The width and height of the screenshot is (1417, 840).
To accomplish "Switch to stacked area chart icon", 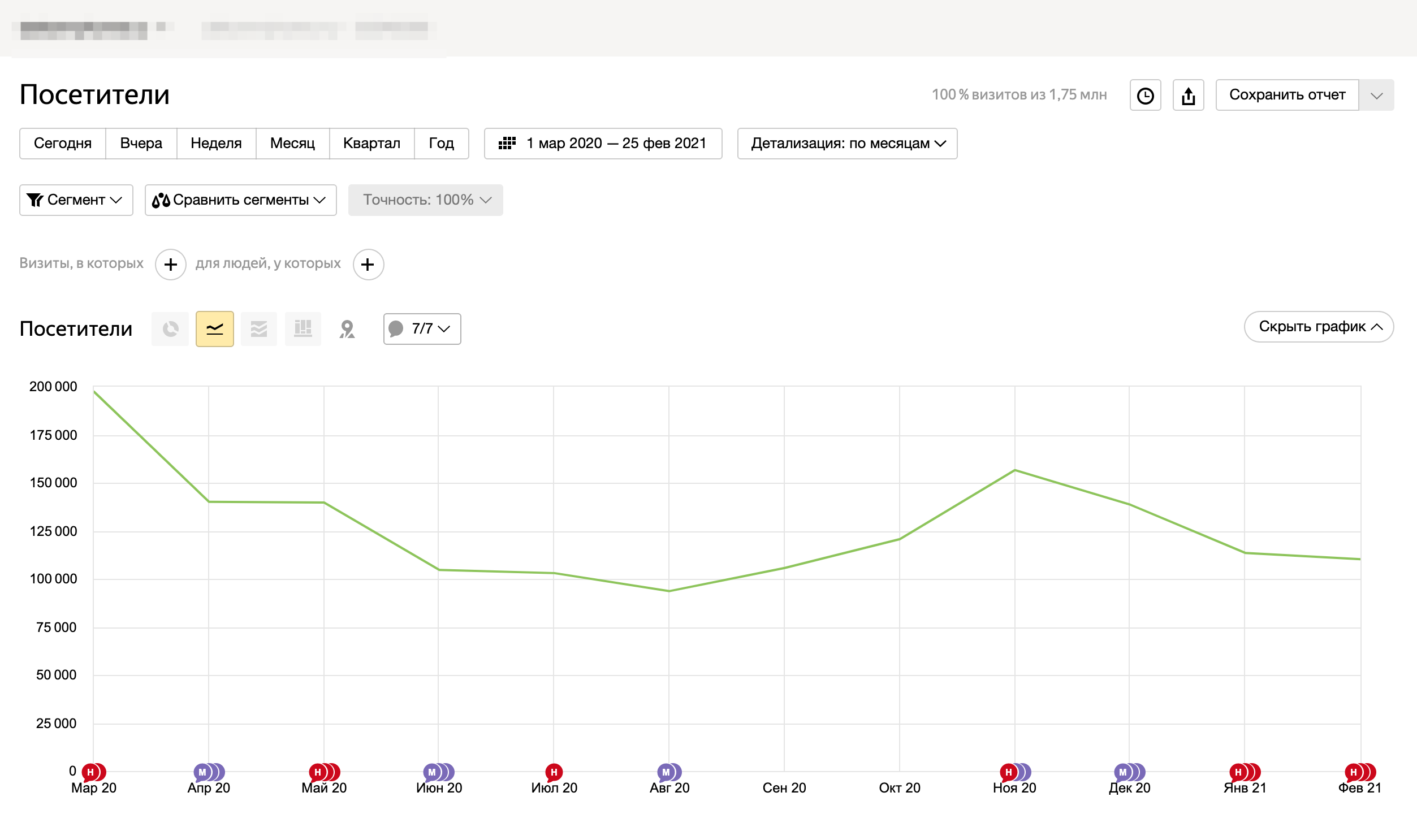I will point(259,329).
